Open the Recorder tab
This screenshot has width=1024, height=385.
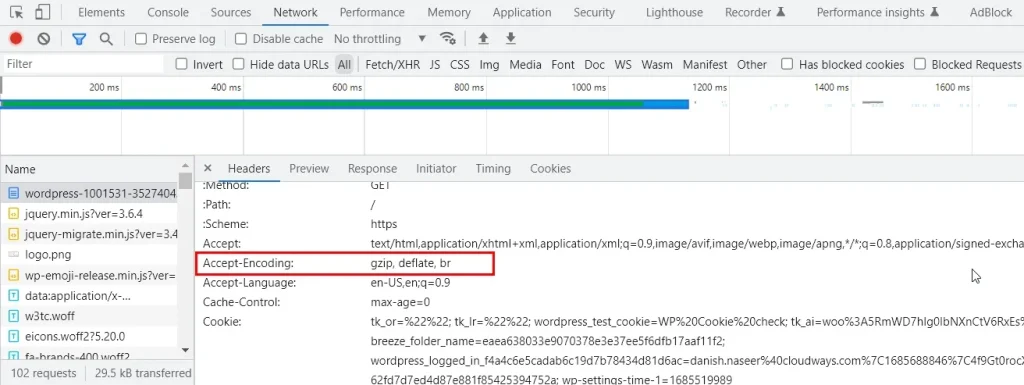[755, 12]
